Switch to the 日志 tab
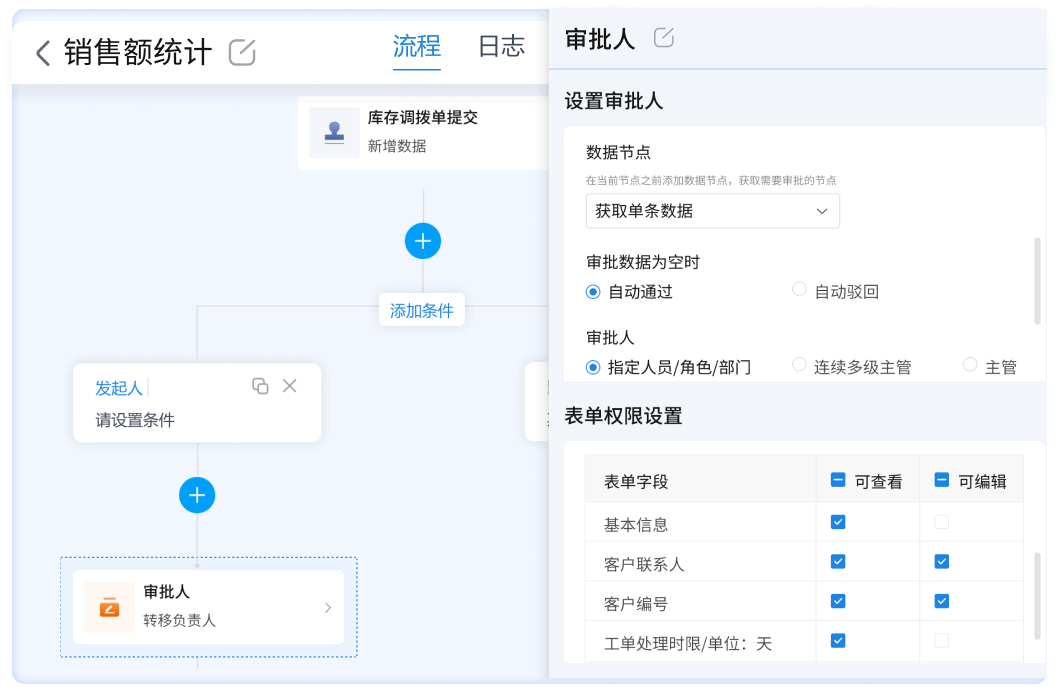1059x687 pixels. pyautogui.click(x=501, y=47)
